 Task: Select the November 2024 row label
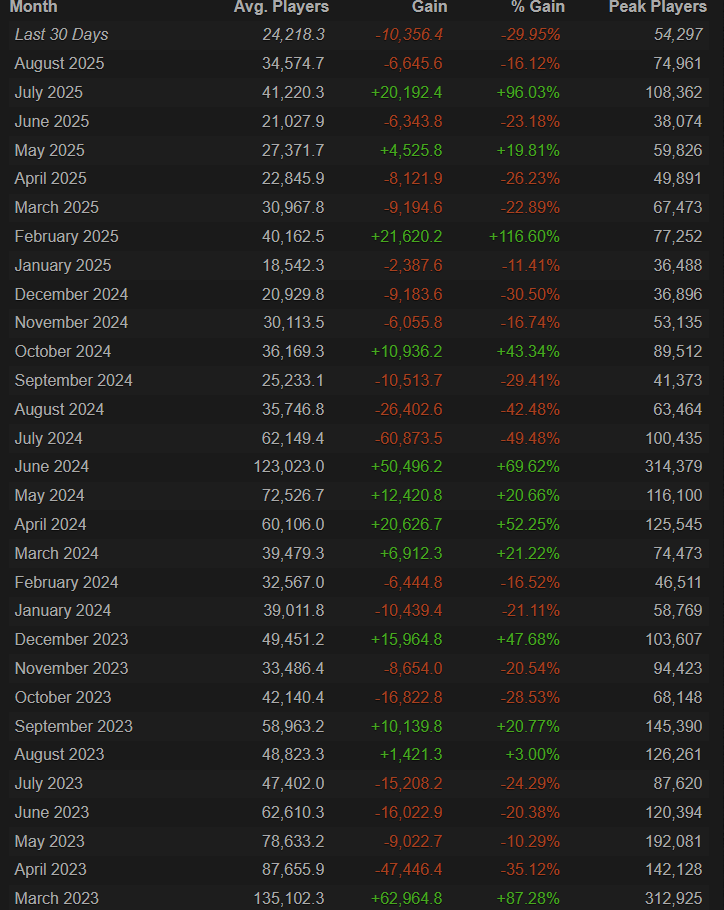(71, 322)
